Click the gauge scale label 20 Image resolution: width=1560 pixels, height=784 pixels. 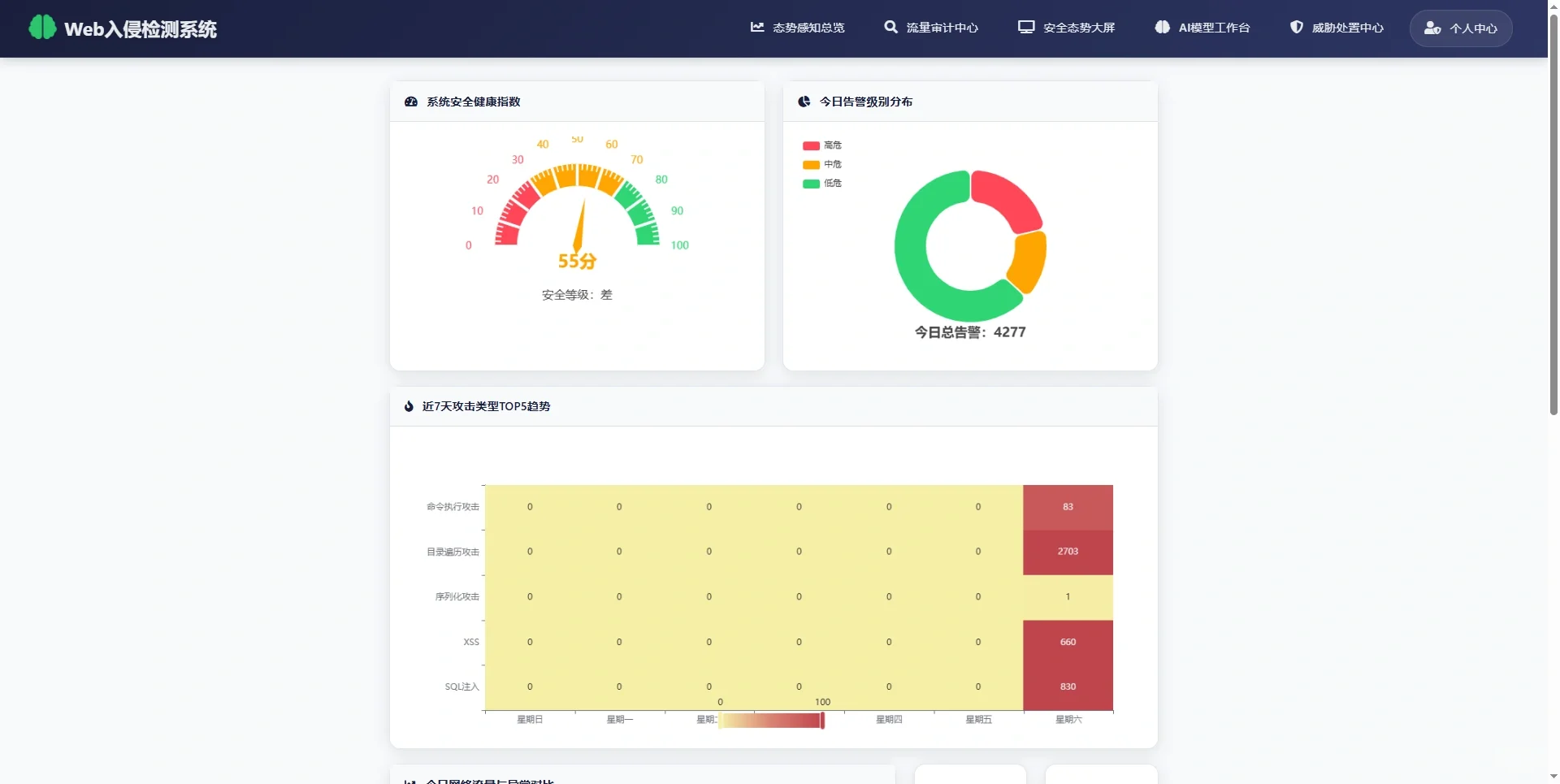click(492, 180)
